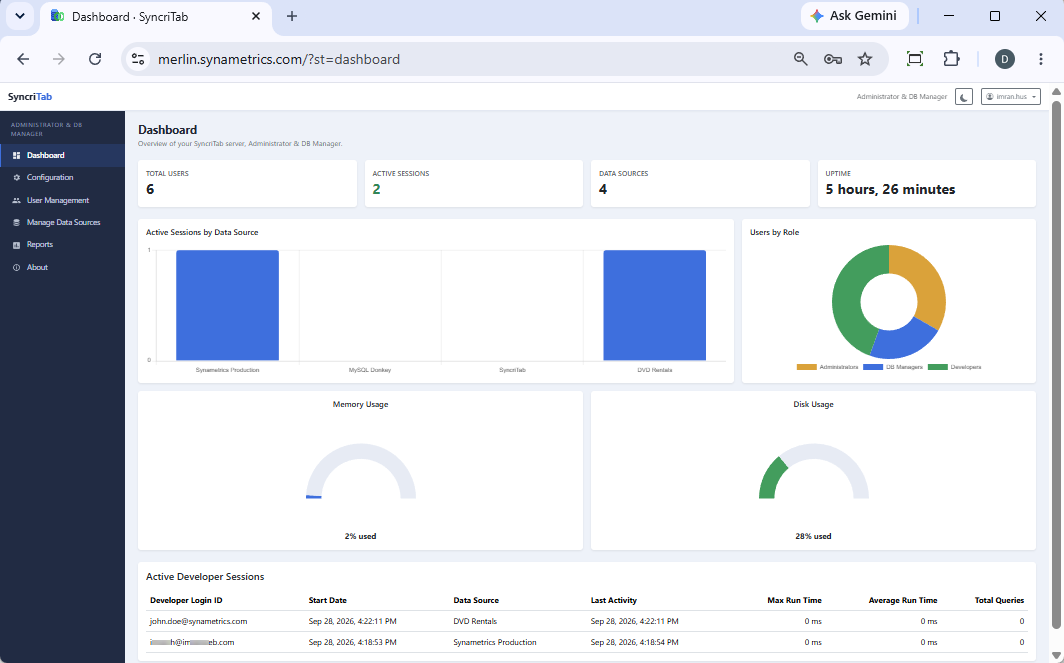Click the address bar URL
The image size is (1064, 663).
pos(279,60)
